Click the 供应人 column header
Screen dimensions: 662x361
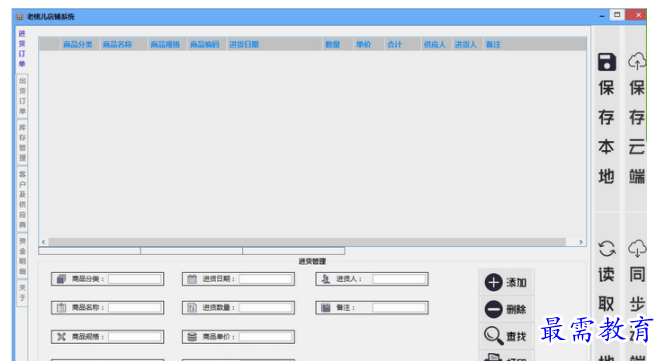click(437, 44)
